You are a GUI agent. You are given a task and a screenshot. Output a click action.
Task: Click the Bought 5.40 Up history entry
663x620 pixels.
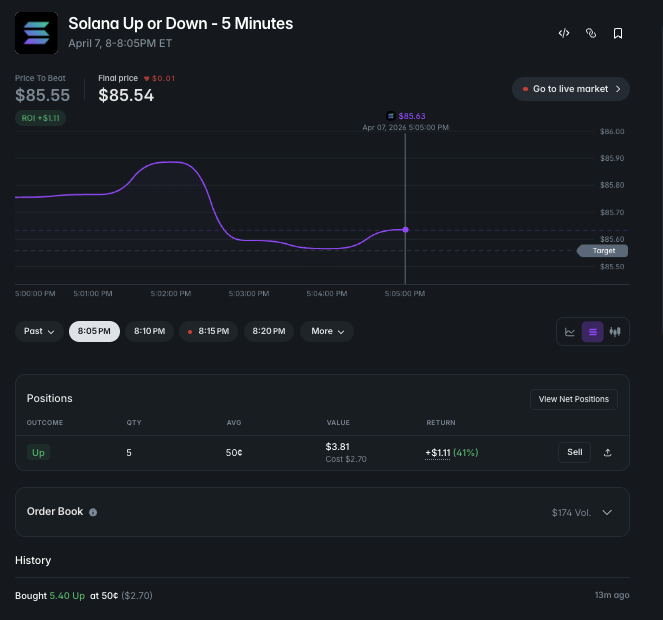click(84, 595)
